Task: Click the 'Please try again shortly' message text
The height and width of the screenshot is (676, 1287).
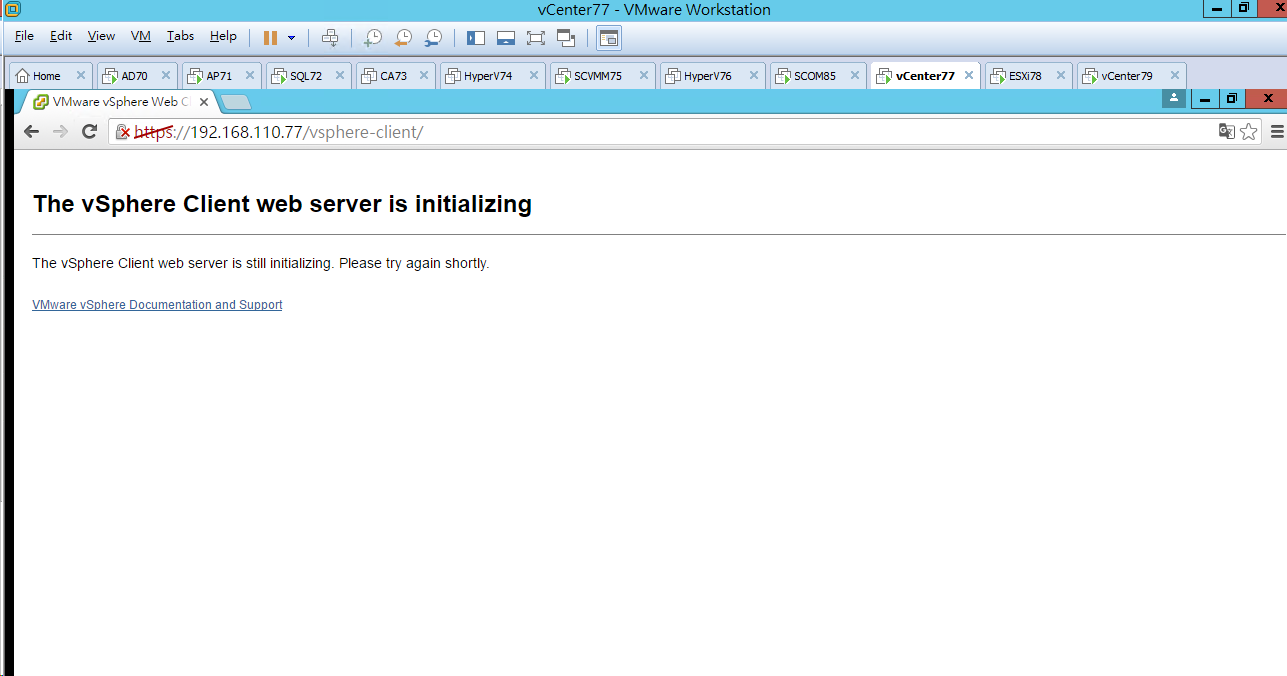Action: (x=414, y=264)
